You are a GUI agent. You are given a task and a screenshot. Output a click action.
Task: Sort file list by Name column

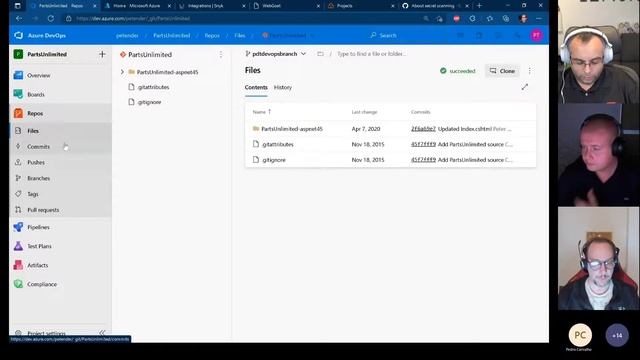click(x=262, y=112)
